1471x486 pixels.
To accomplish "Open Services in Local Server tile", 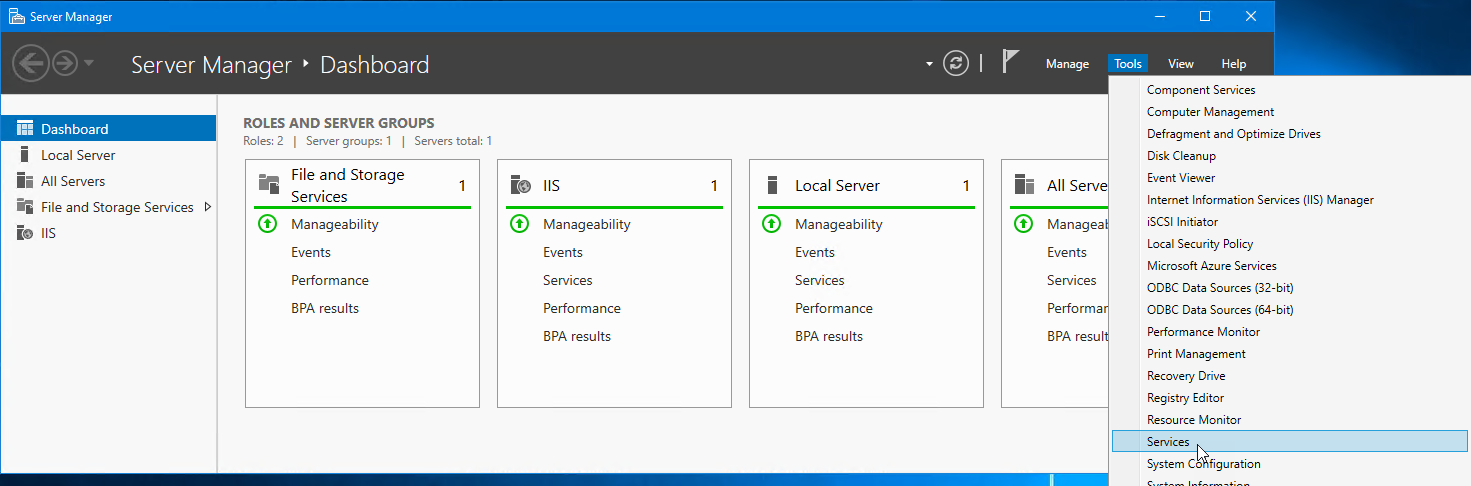I will (820, 280).
